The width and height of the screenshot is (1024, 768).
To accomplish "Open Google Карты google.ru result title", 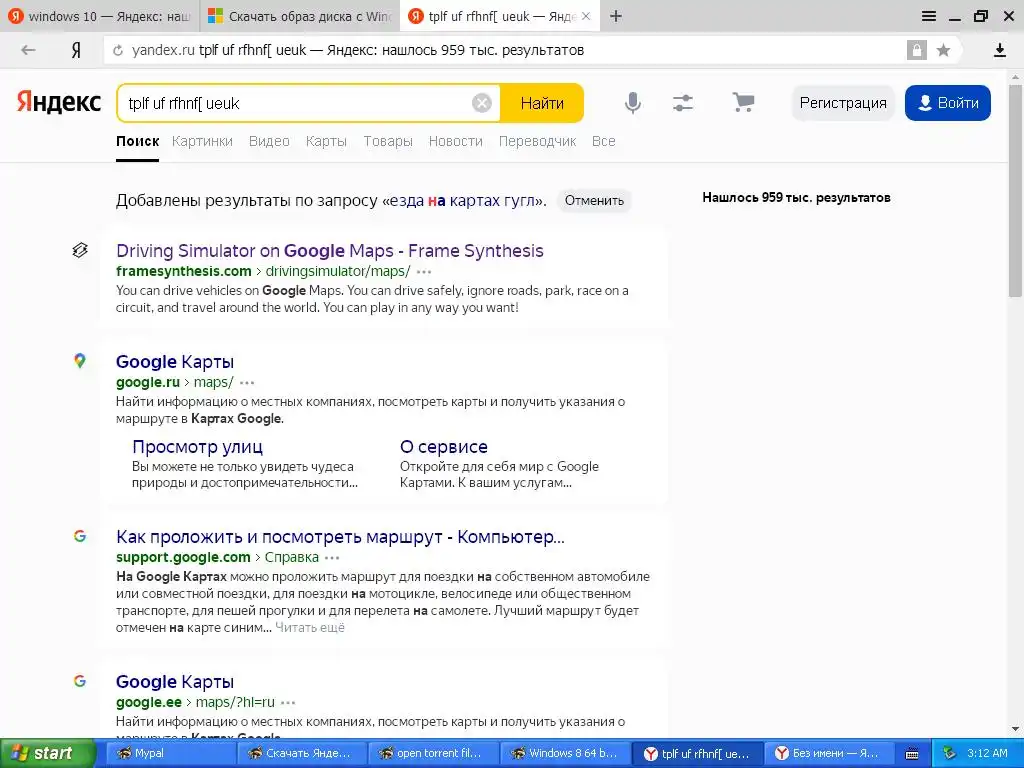I will tap(175, 362).
